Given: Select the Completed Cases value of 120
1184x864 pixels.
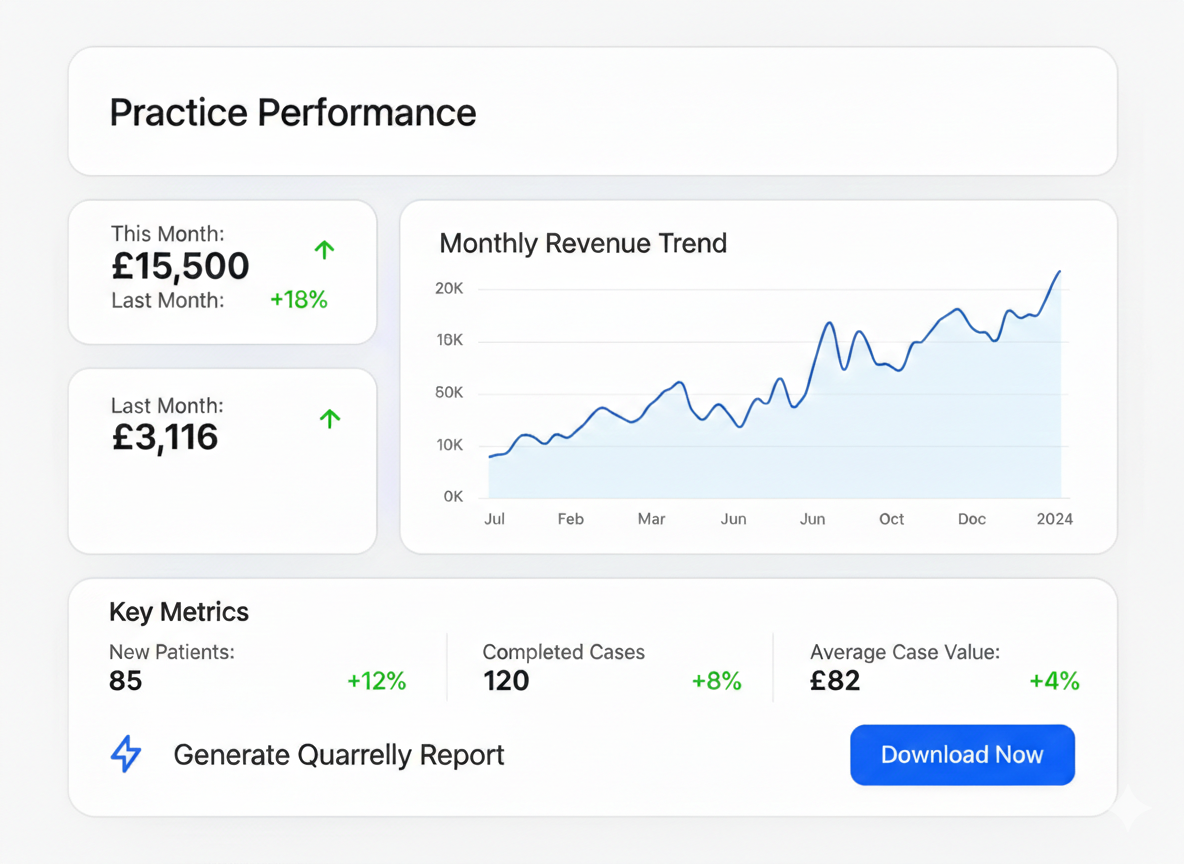Looking at the screenshot, I should pos(506,681).
